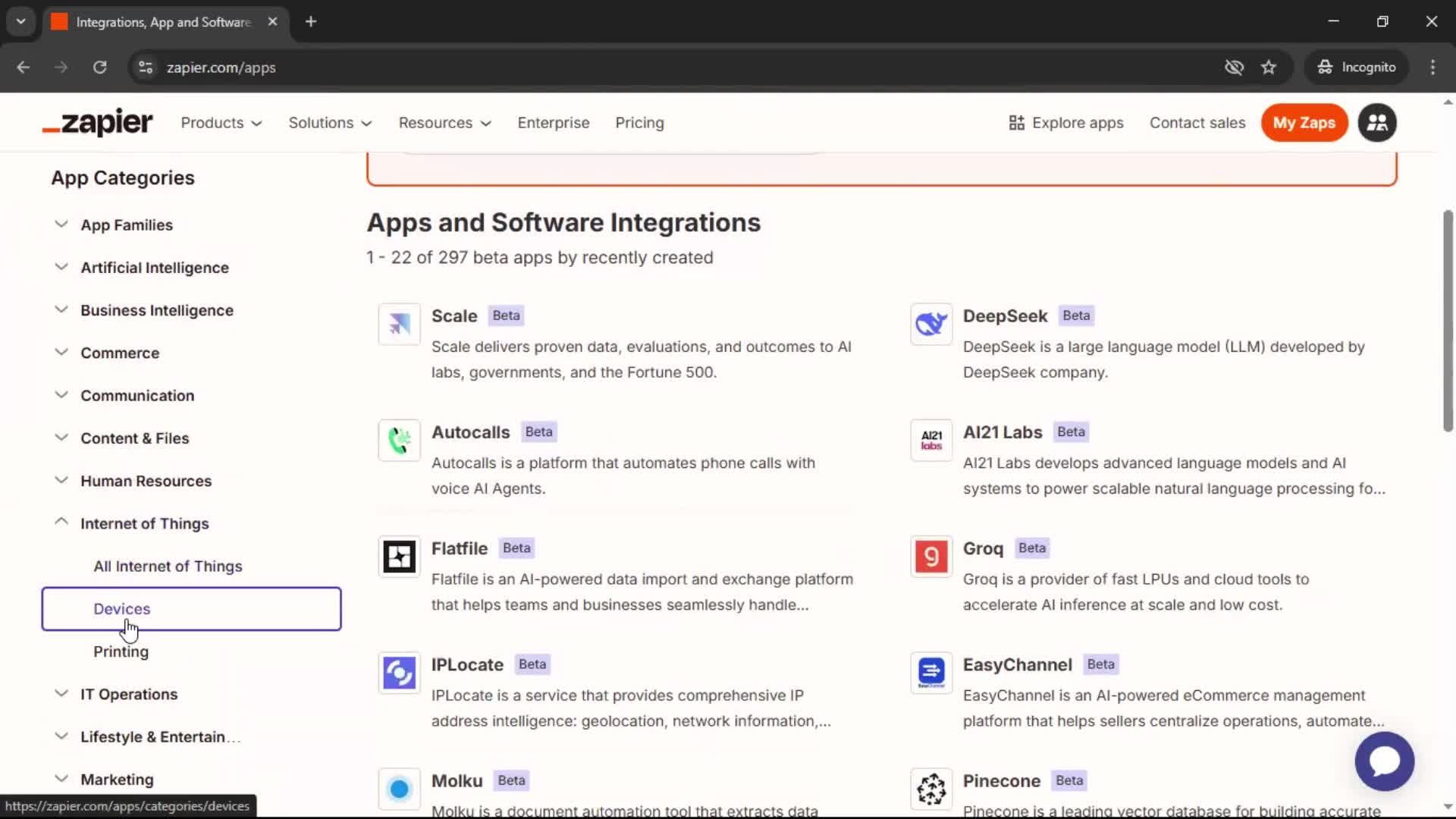Go to the Enterprise page

pyautogui.click(x=554, y=123)
